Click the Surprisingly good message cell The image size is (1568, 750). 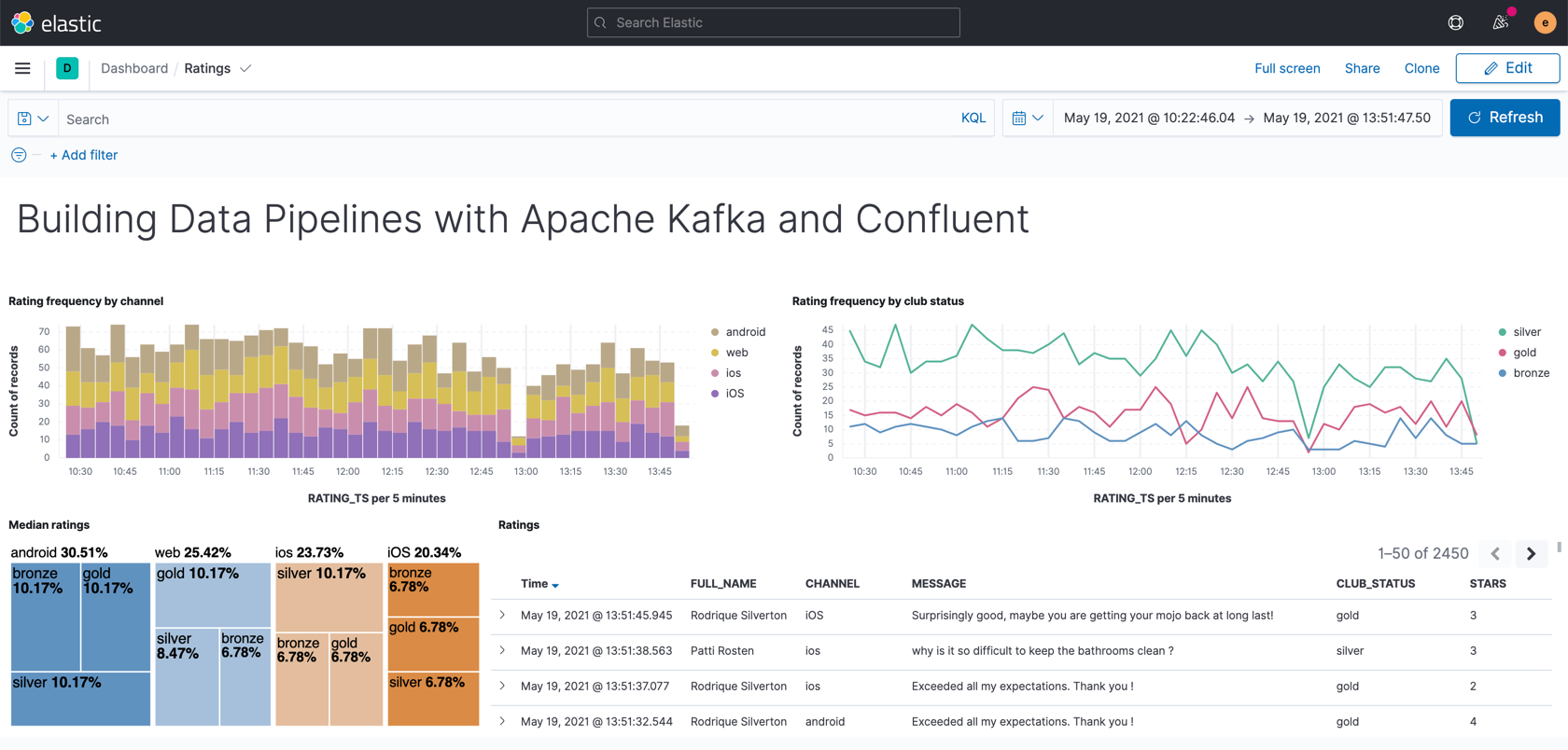(1092, 615)
